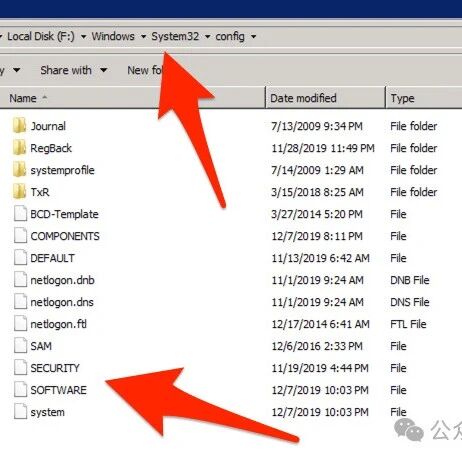Click the BCD-Template file icon
The height and width of the screenshot is (462, 462).
tap(20, 214)
